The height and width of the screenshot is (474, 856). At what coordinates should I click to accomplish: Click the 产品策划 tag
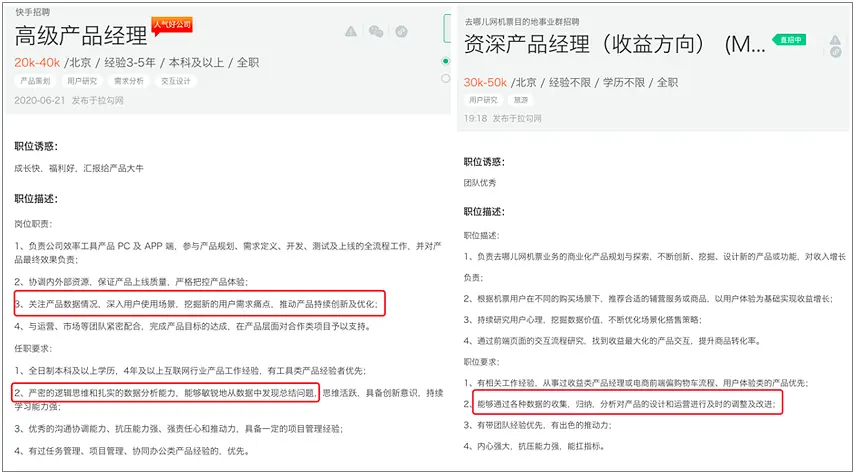(x=35, y=81)
